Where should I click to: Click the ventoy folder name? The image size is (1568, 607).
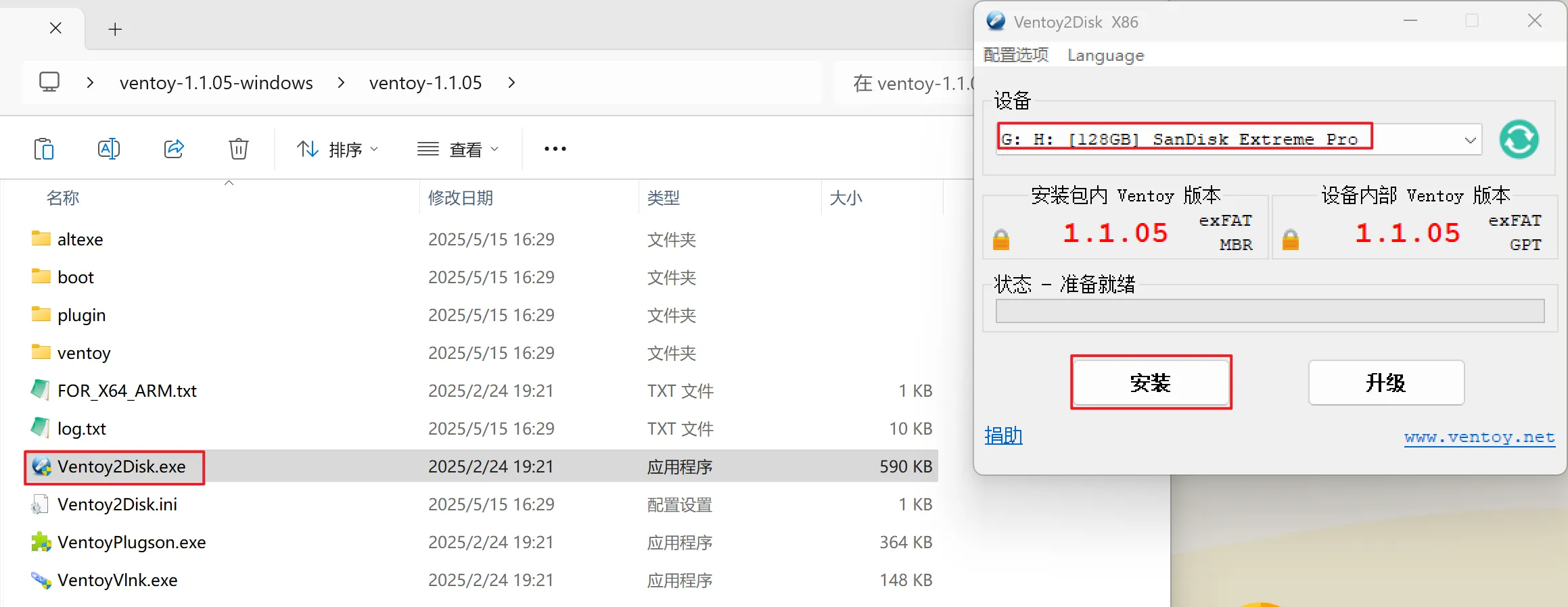84,354
